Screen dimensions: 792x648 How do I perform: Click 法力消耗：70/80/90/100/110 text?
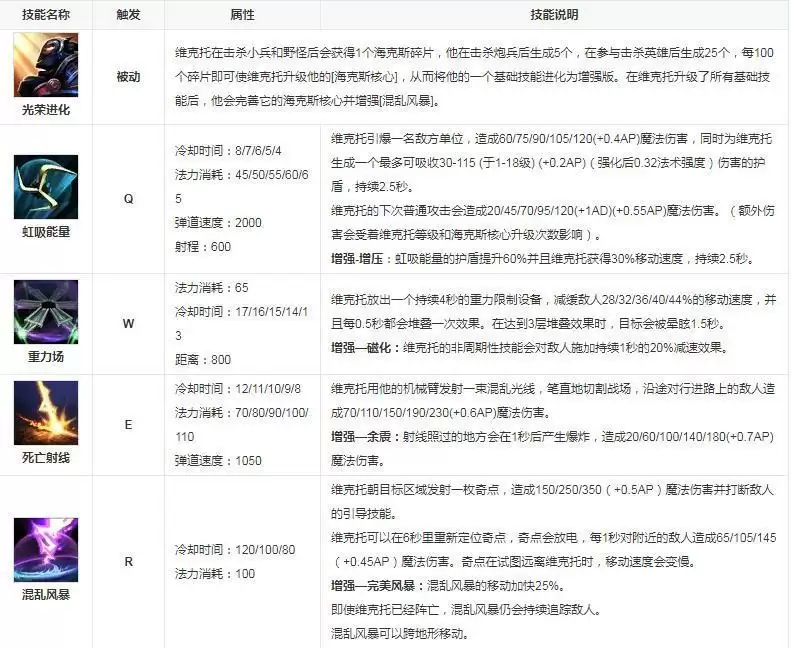tap(242, 424)
